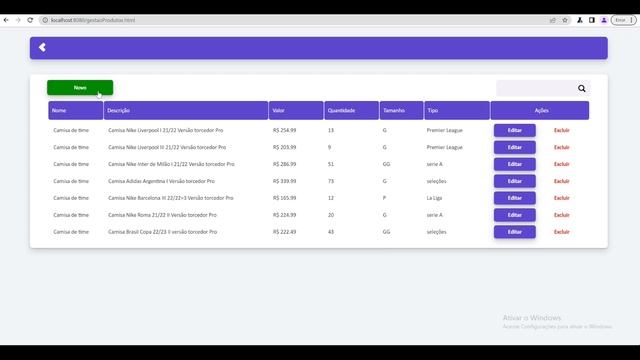Click the Tamanho column header
Image resolution: width=640 pixels, height=360 pixels.
coord(401,111)
